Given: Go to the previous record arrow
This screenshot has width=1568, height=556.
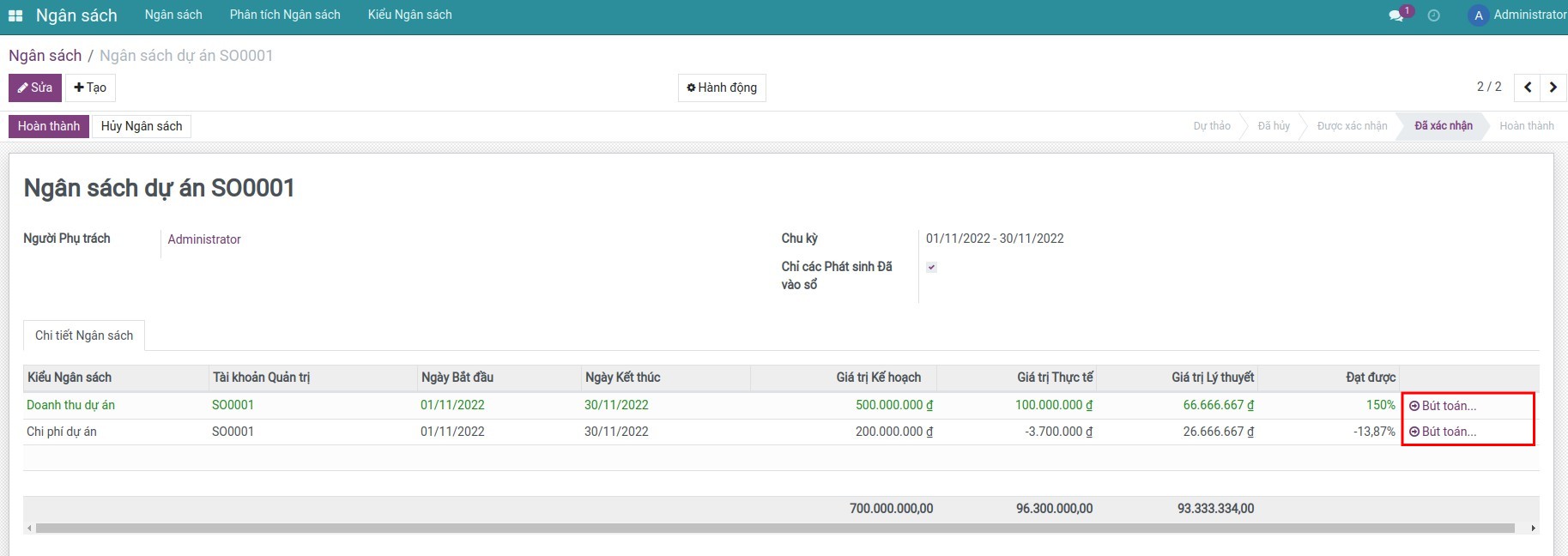Looking at the screenshot, I should [x=1528, y=88].
